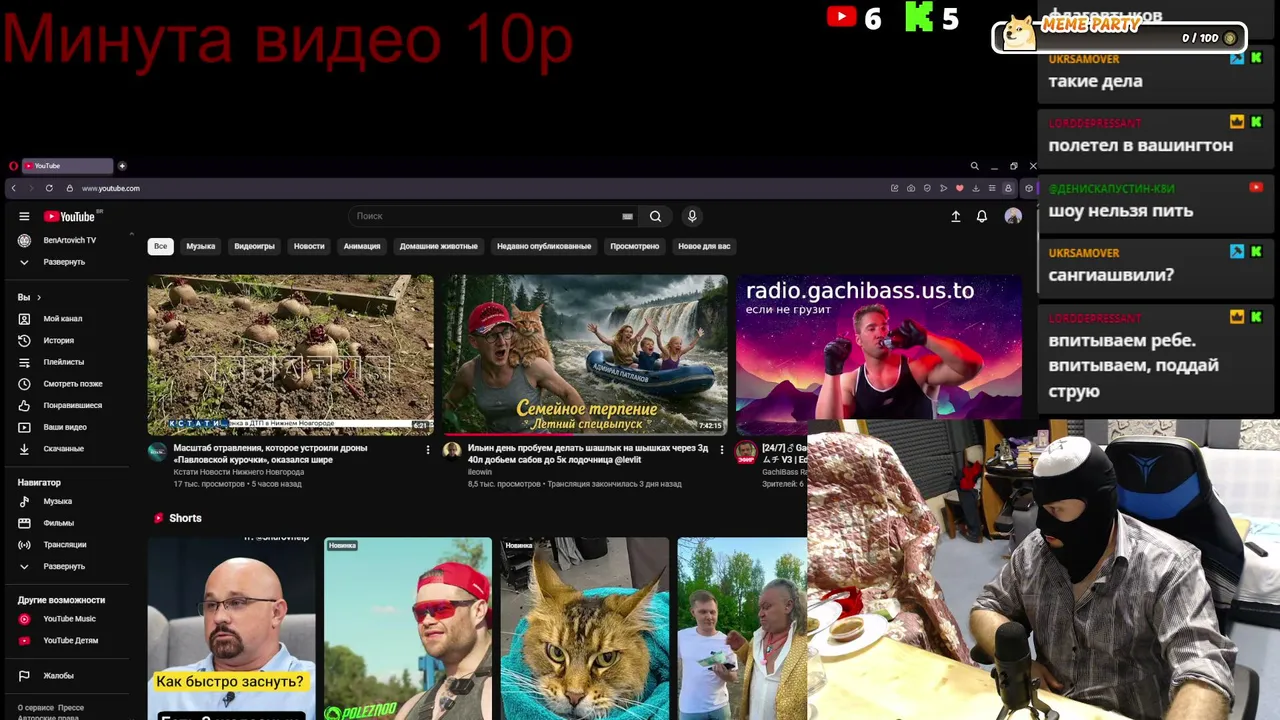
Task: Open the ileowin channel name link
Action: coord(480,472)
